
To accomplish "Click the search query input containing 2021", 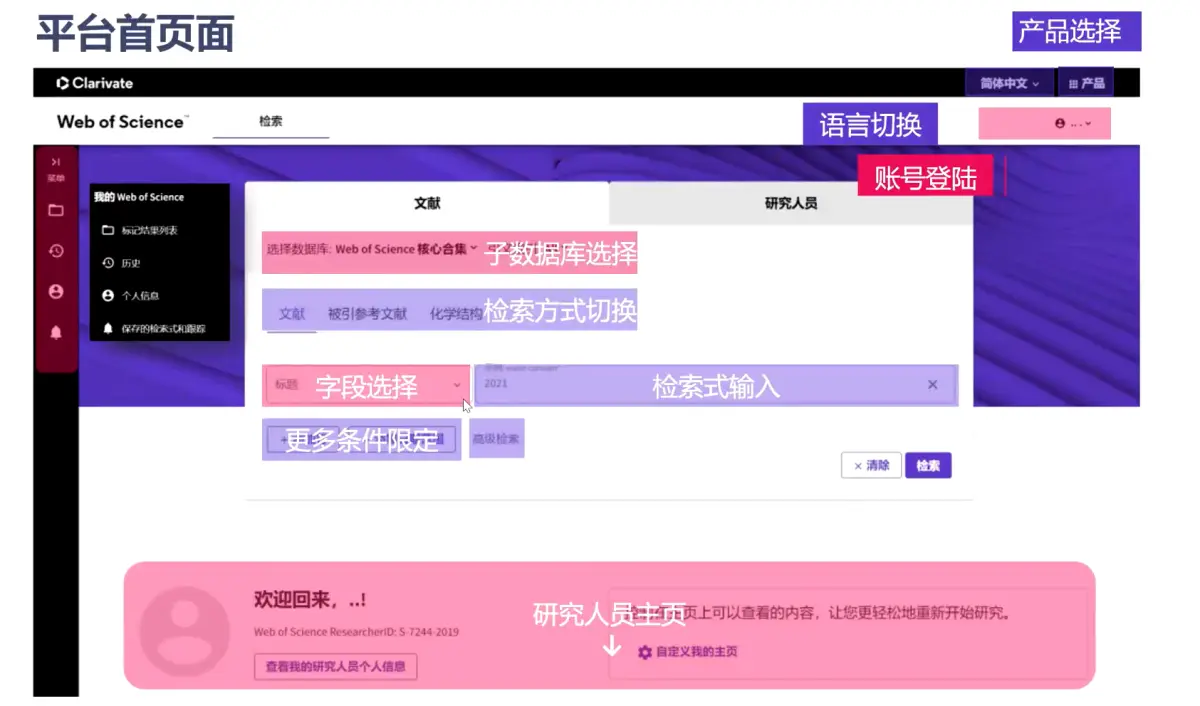I will point(716,384).
